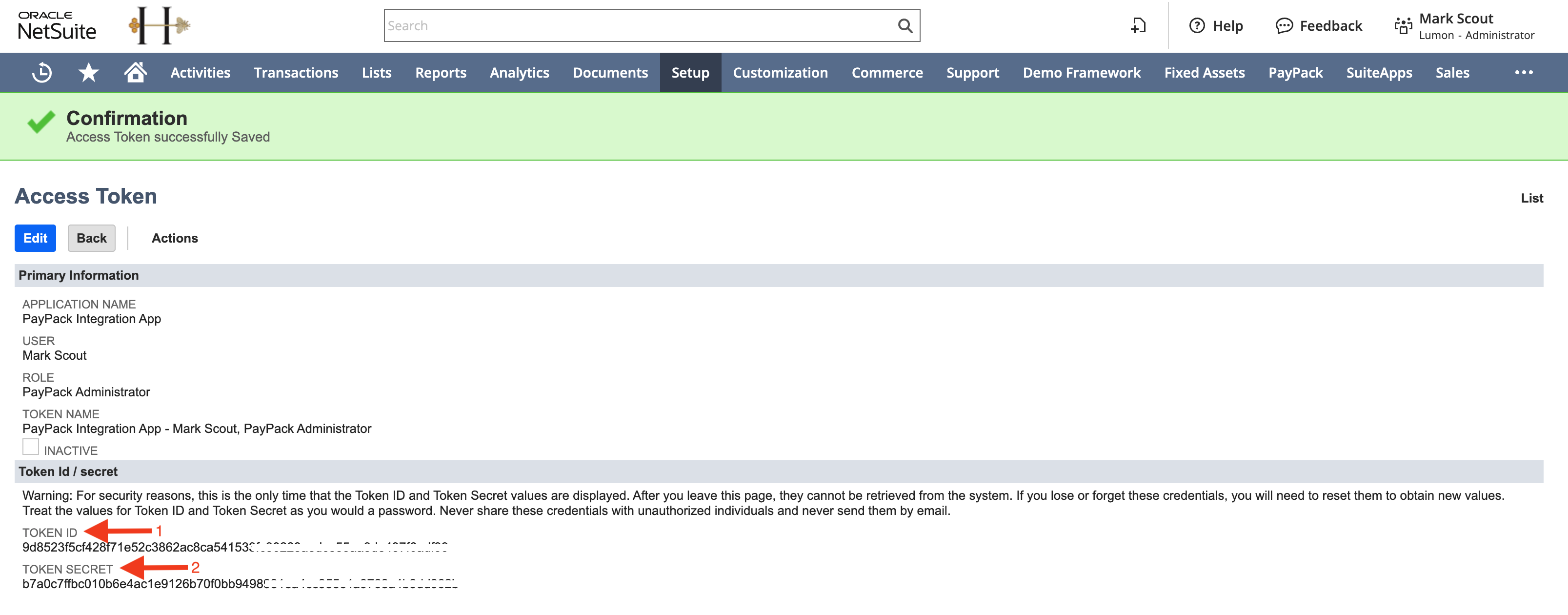The image size is (1568, 615).
Task: Toggle the Inactive checkbox
Action: [x=30, y=446]
